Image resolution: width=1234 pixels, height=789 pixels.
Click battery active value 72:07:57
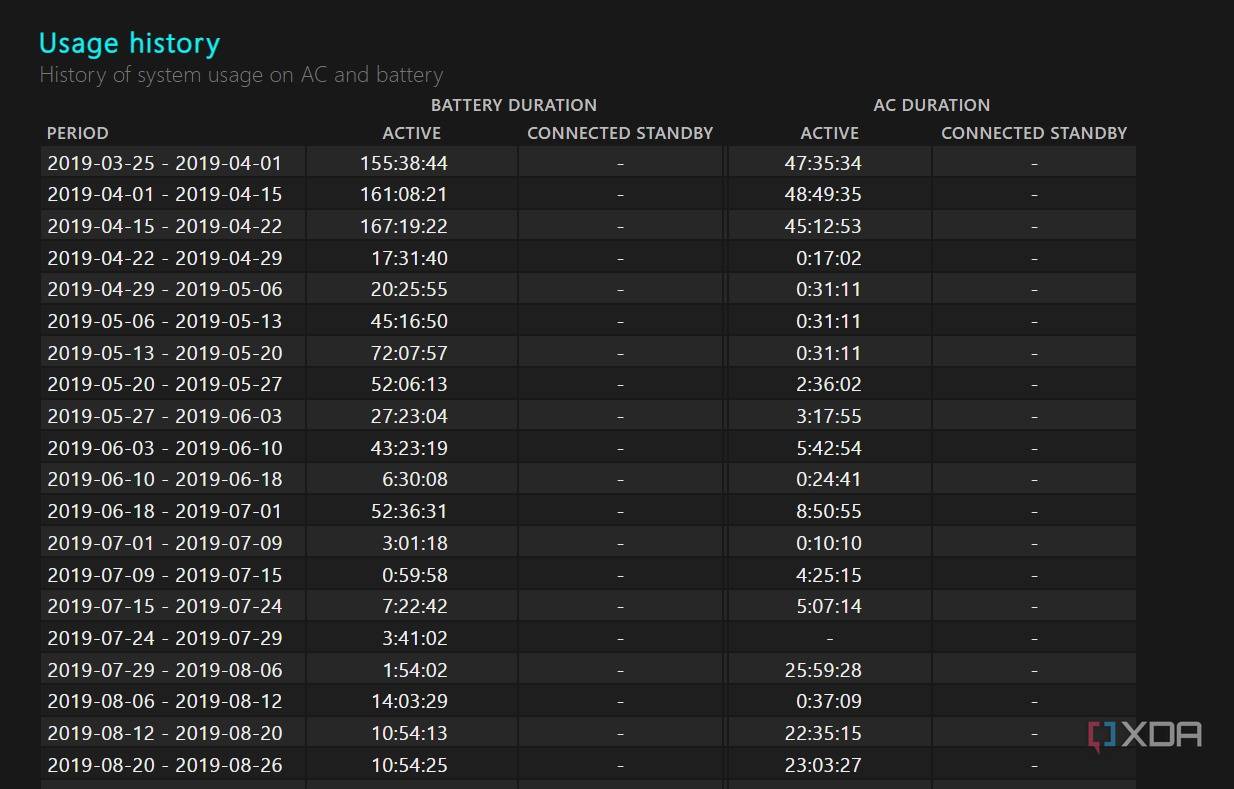410,353
